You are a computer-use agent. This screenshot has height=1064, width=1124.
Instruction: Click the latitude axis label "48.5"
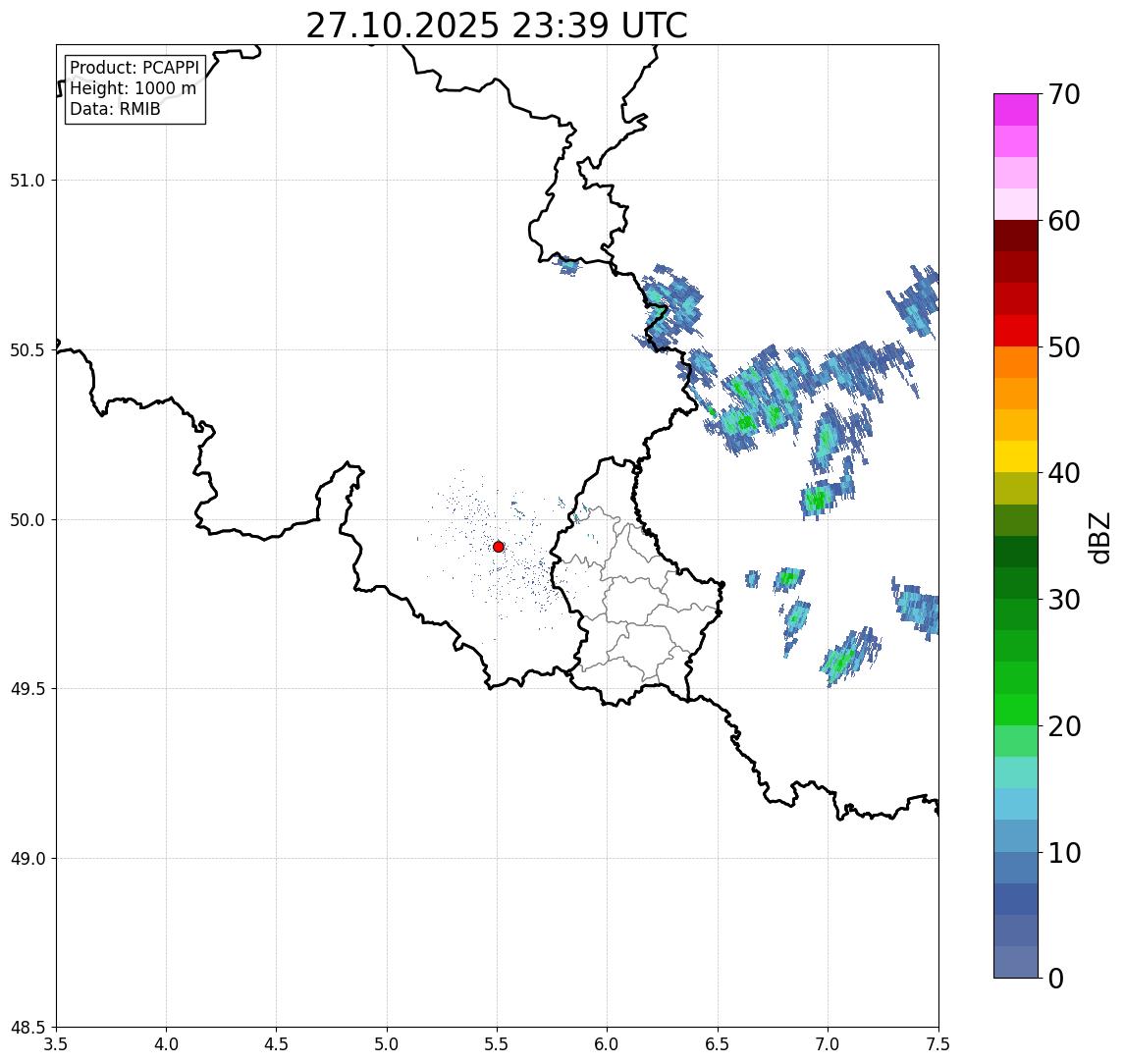pyautogui.click(x=27, y=1028)
